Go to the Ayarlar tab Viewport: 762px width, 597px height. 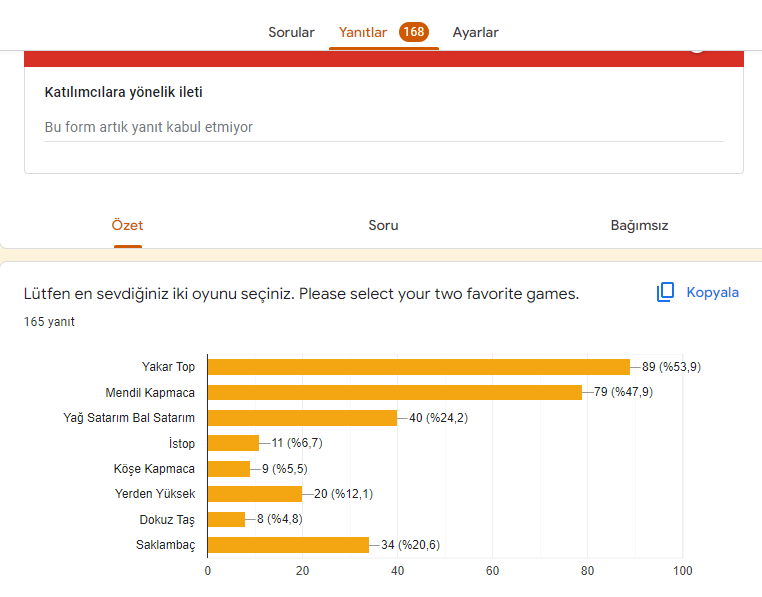click(x=475, y=32)
